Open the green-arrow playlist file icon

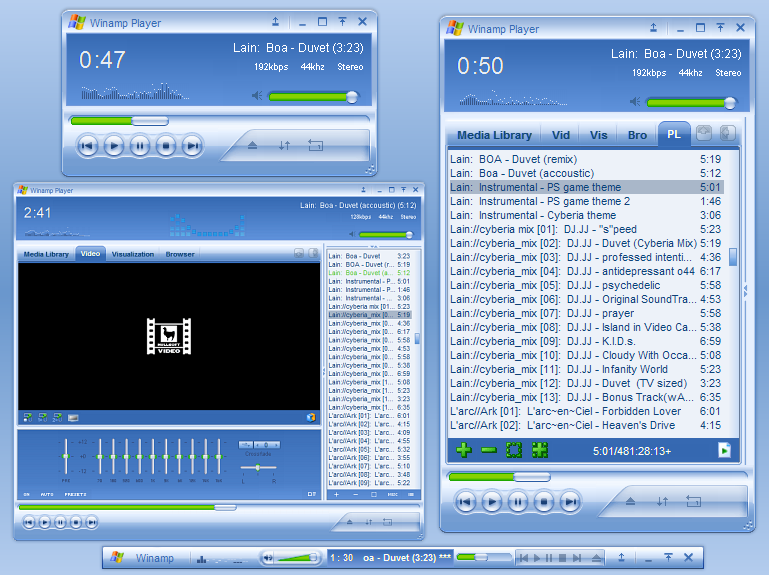coord(724,450)
